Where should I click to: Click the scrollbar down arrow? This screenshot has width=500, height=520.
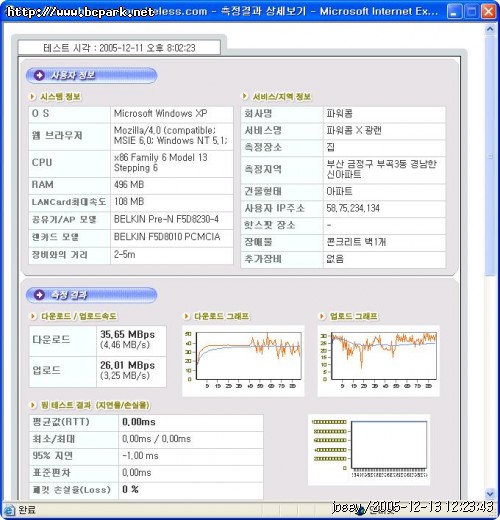coord(490,493)
